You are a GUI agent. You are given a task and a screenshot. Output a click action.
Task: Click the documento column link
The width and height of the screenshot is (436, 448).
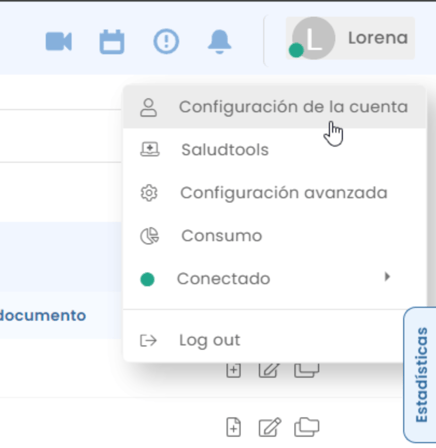(43, 315)
